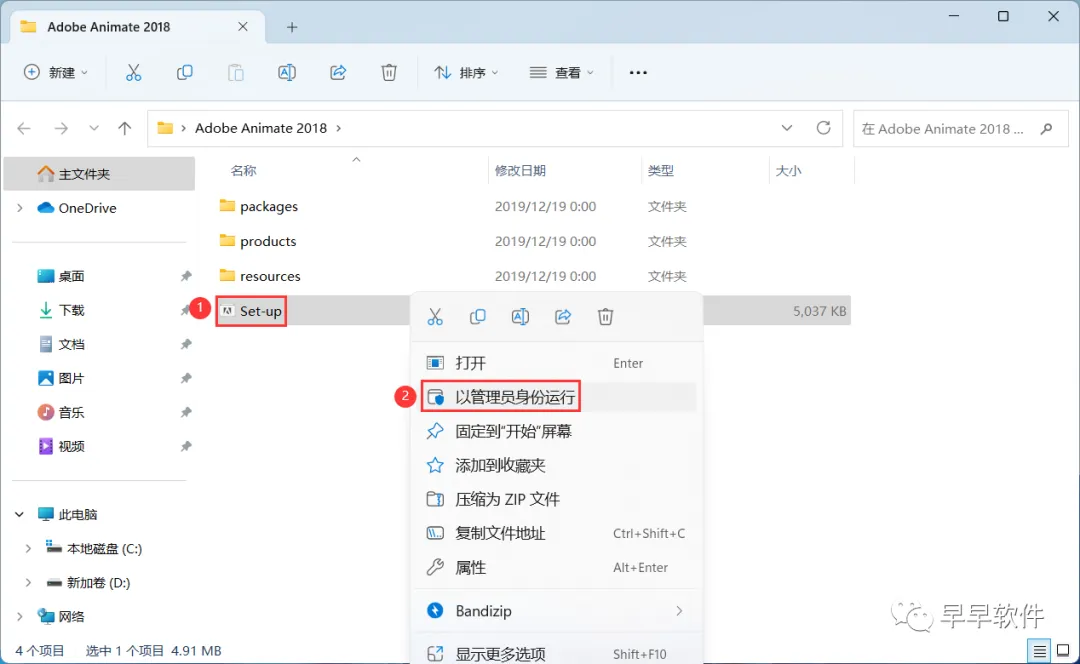Viewport: 1080px width, 664px height.
Task: Unpin 桌面 using its pin icon
Action: point(186,276)
